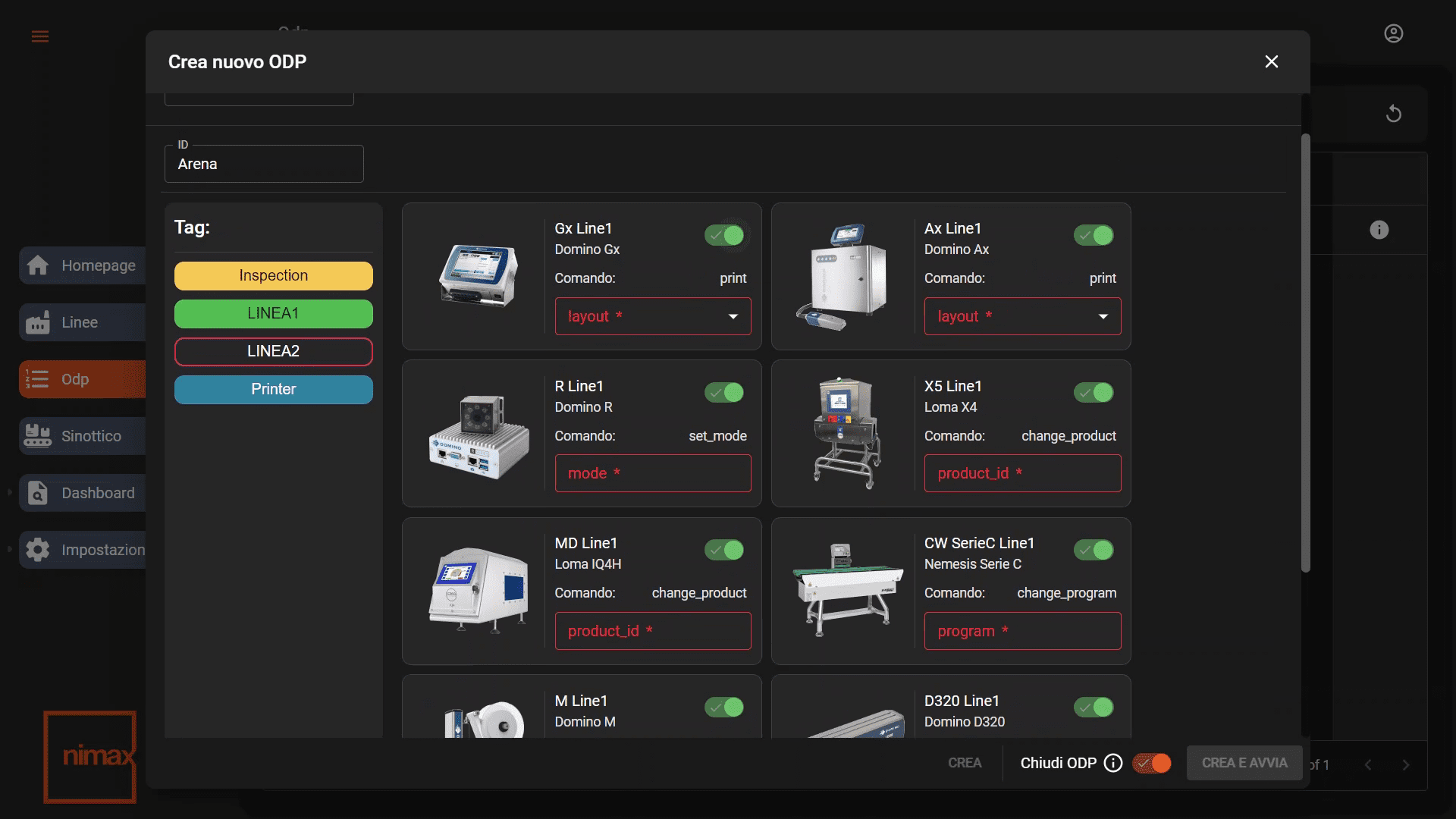Disable the X5 Line1 switch

[1094, 392]
